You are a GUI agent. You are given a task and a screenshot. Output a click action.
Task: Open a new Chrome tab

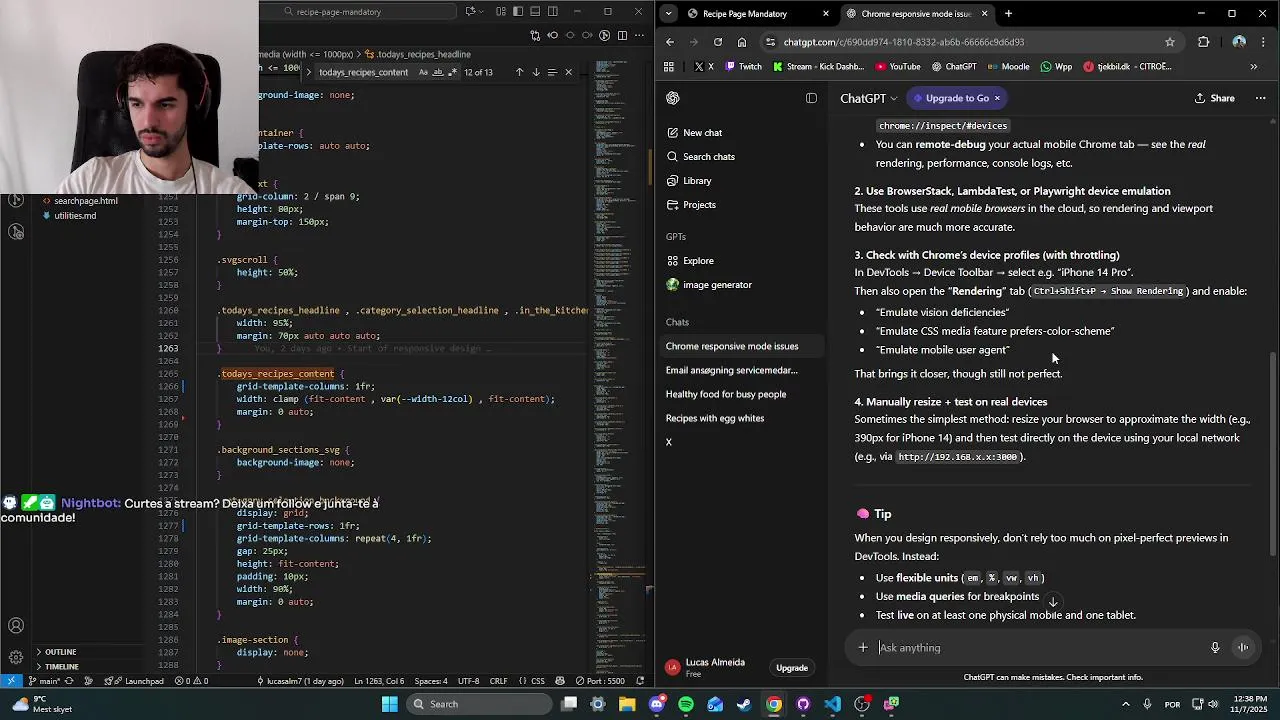(x=1008, y=14)
